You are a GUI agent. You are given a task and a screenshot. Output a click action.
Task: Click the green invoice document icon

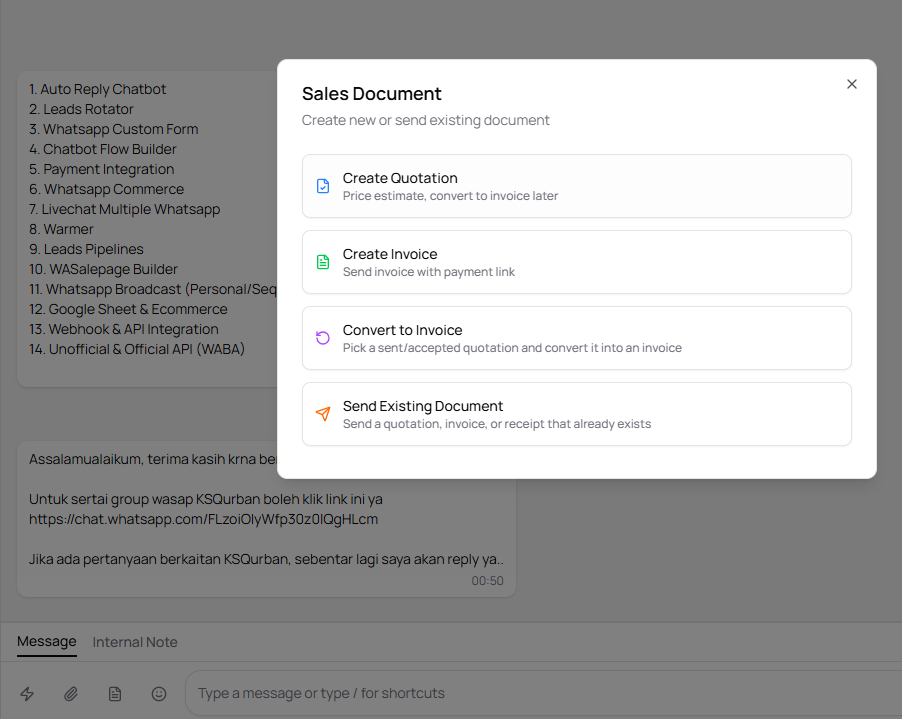click(x=323, y=262)
